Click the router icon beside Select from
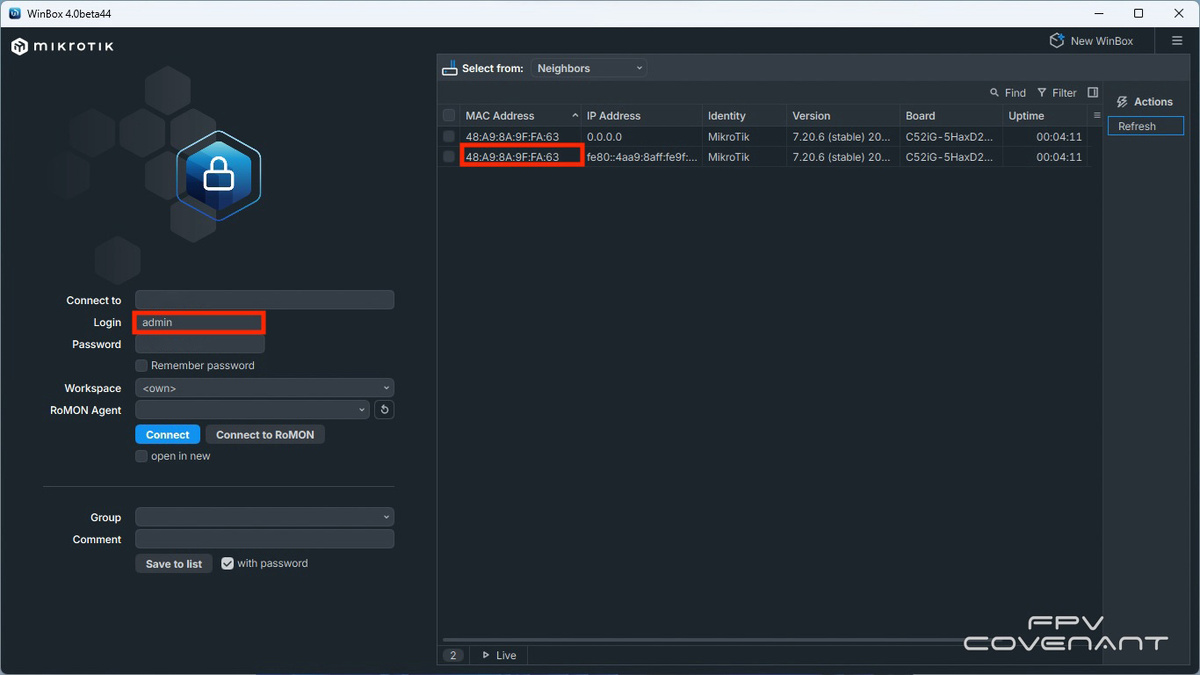This screenshot has height=675, width=1200. (450, 68)
